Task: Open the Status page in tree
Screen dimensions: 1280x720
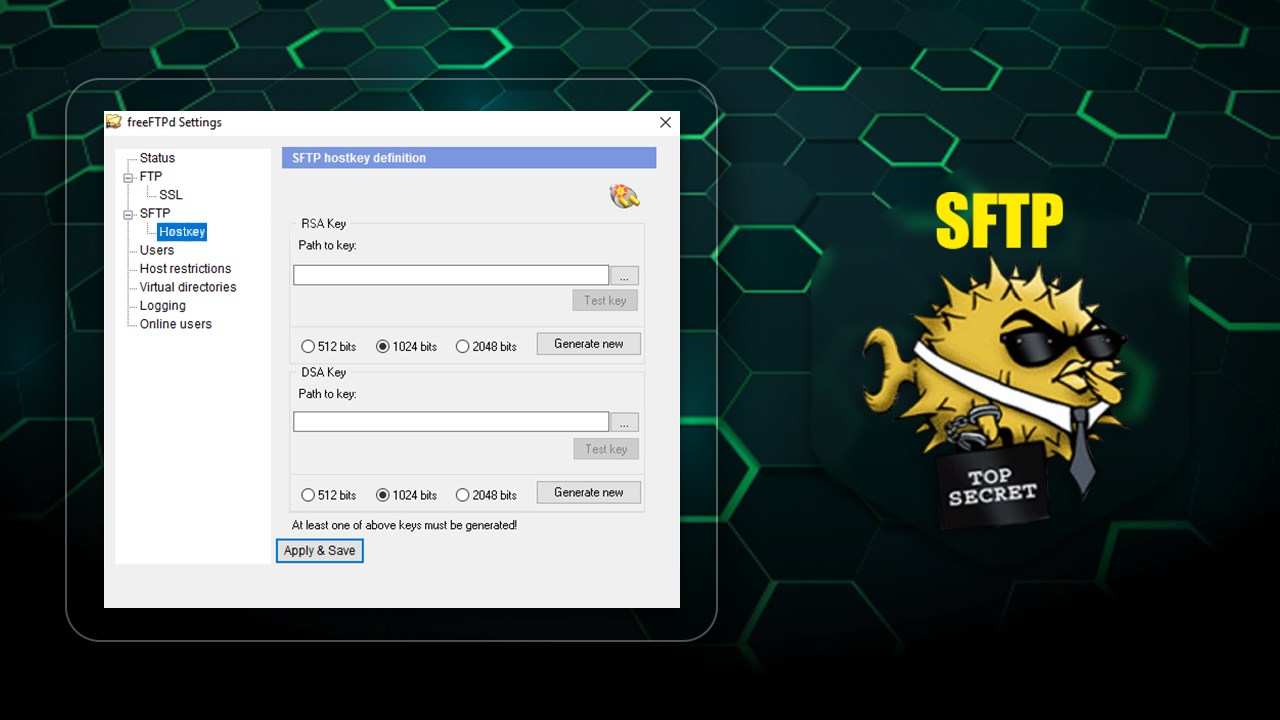Action: tap(157, 158)
